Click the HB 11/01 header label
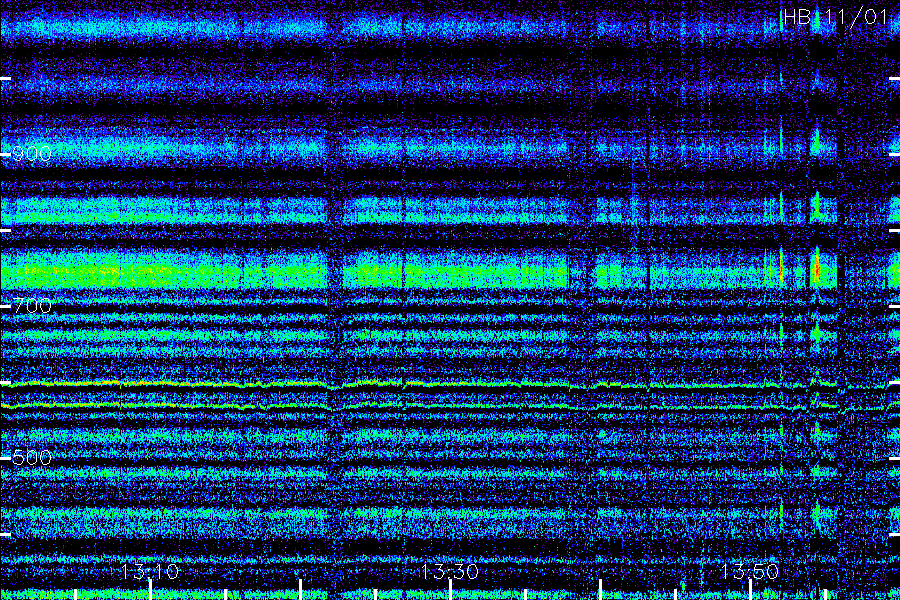The width and height of the screenshot is (900, 600). (835, 17)
